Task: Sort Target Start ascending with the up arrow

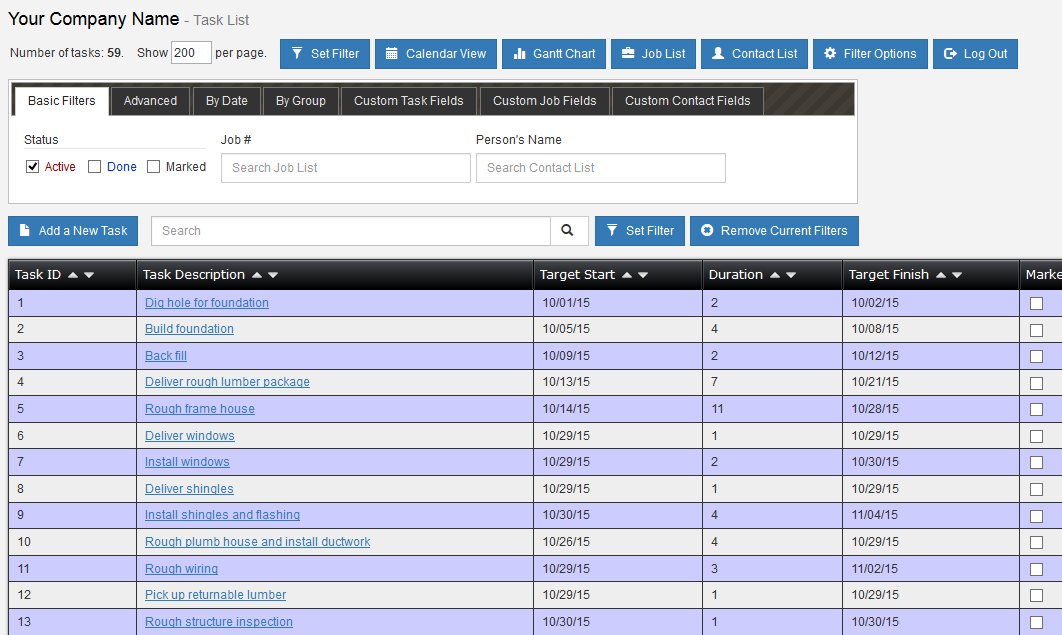Action: (628, 274)
